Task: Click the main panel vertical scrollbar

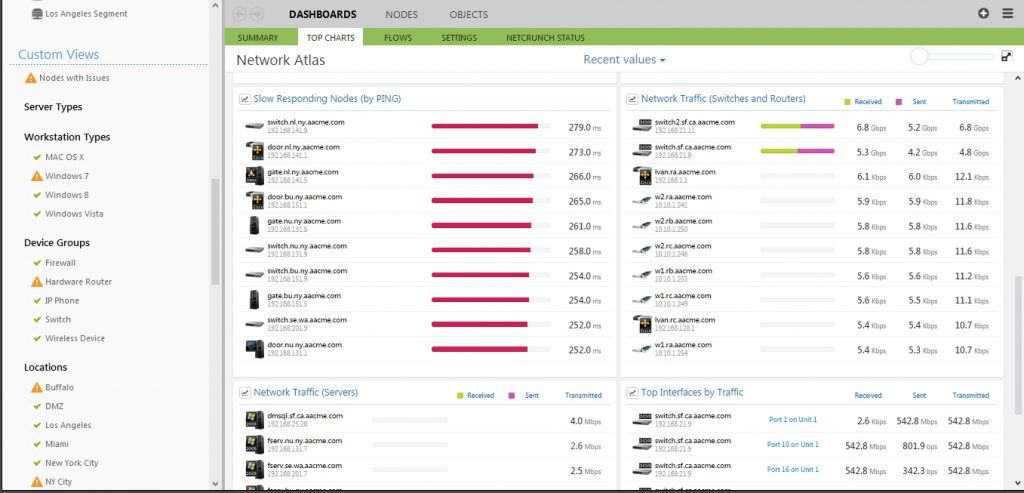Action: pos(1017,344)
